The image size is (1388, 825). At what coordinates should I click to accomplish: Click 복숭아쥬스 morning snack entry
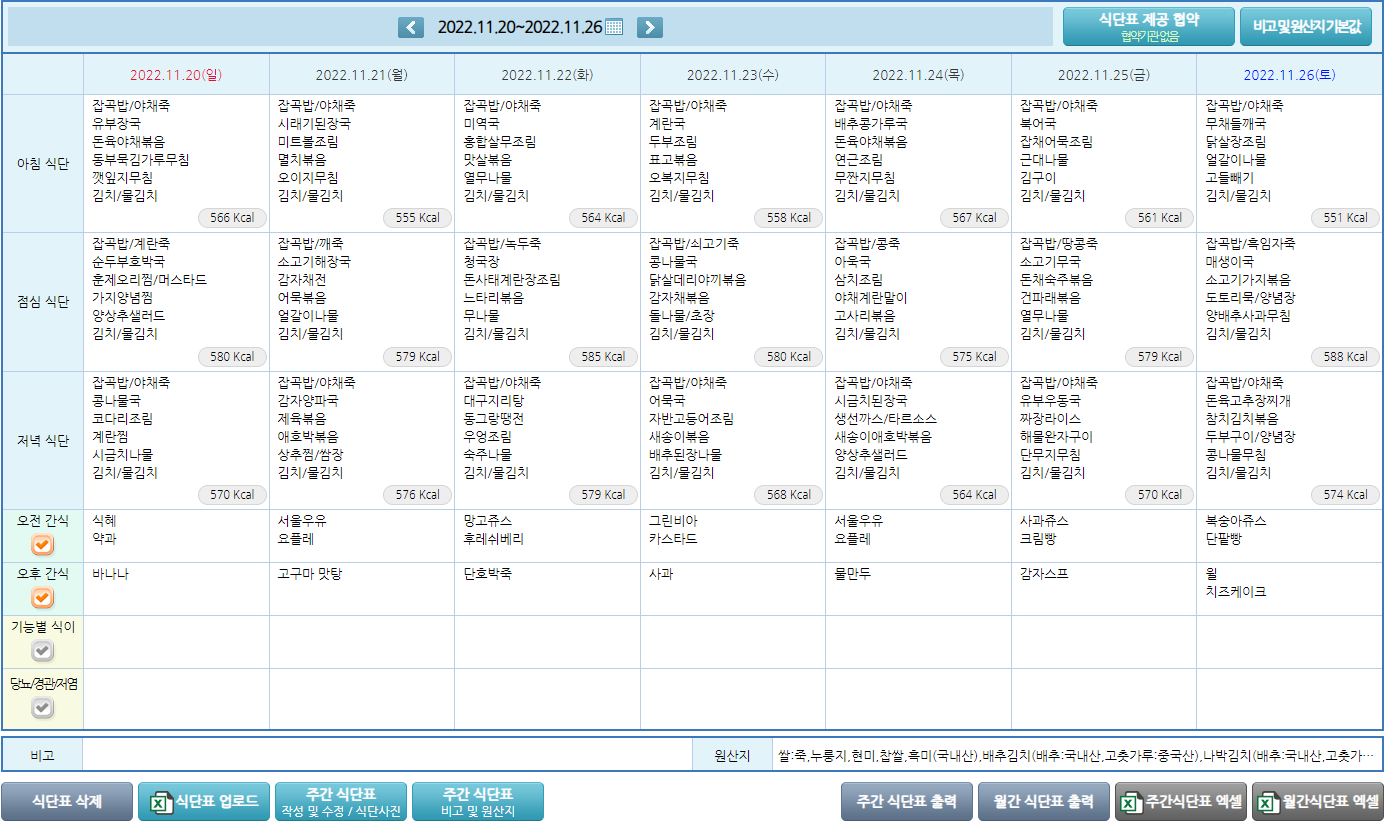[1236, 521]
